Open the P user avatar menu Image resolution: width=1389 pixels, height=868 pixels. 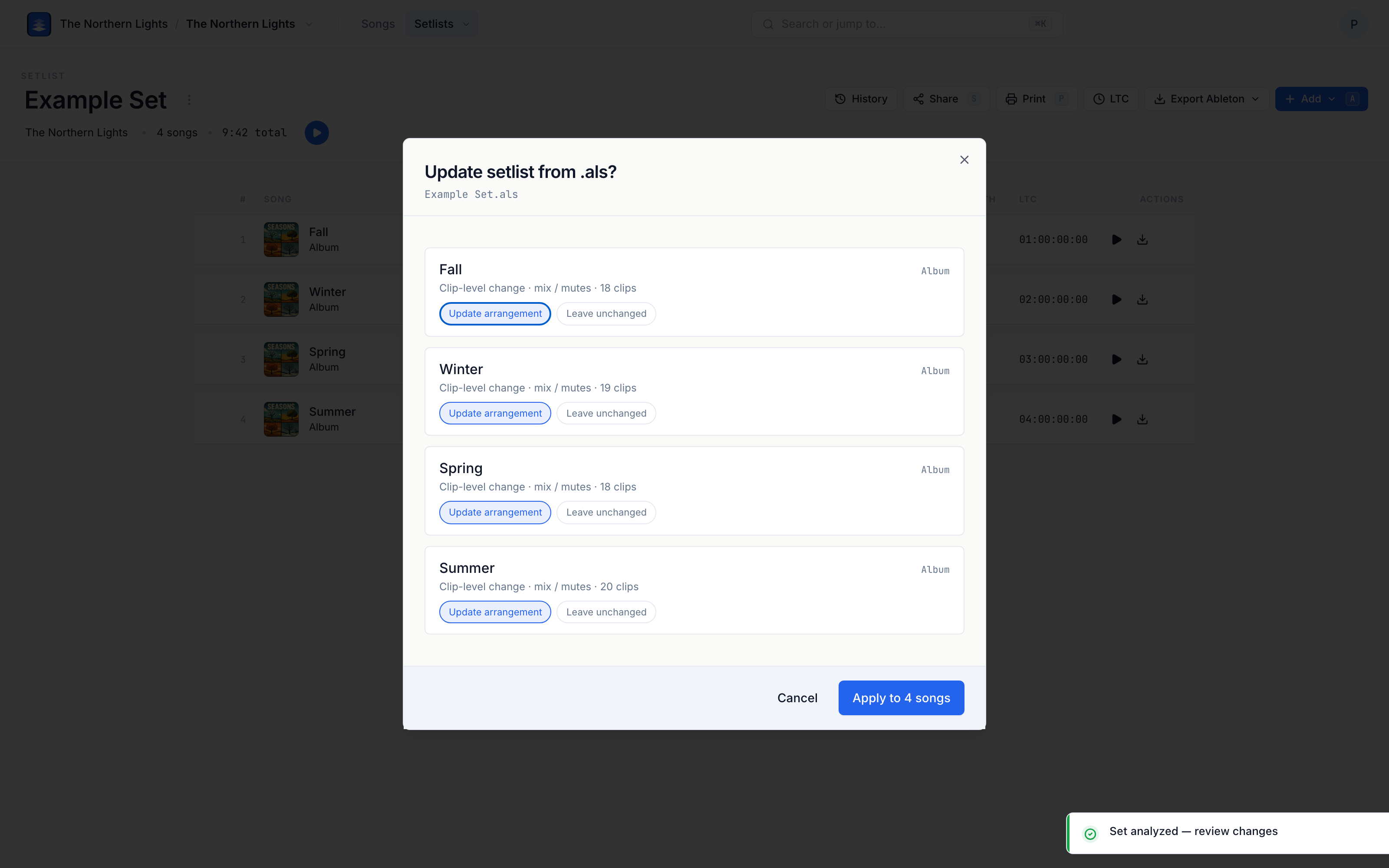coord(1354,24)
